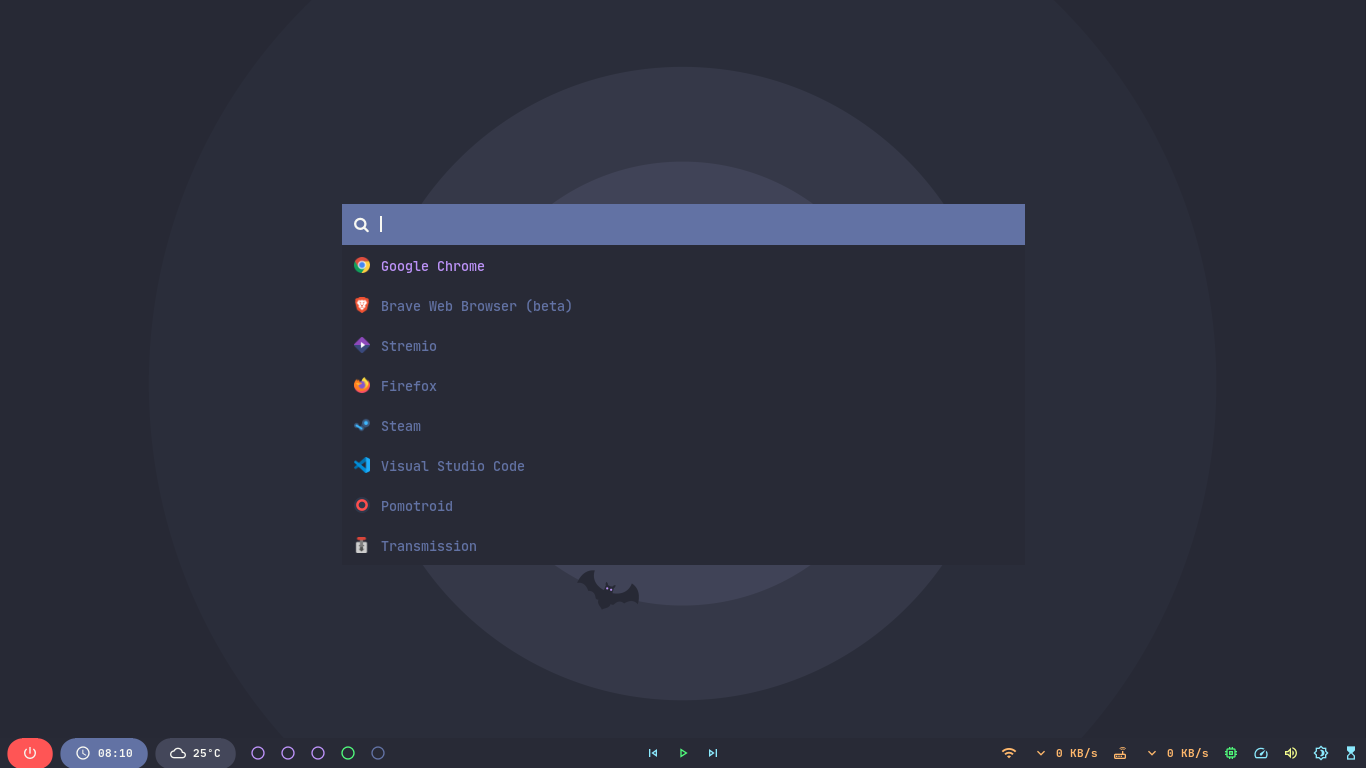Click the chevron next to the Wi-Fi icon
Screen dimensions: 1366x768
(x=1040, y=753)
